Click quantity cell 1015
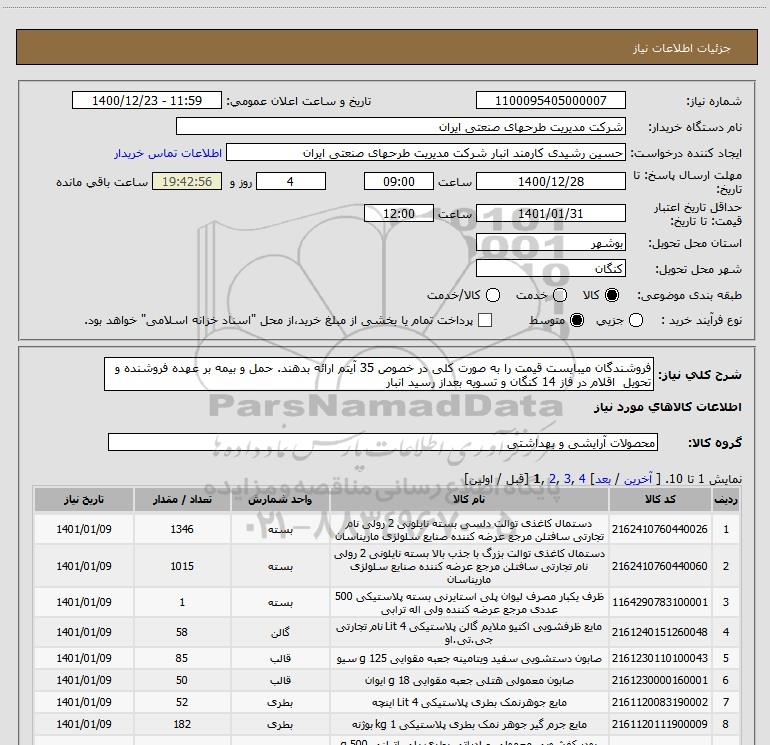Image resolution: width=770 pixels, height=745 pixels. 182,566
